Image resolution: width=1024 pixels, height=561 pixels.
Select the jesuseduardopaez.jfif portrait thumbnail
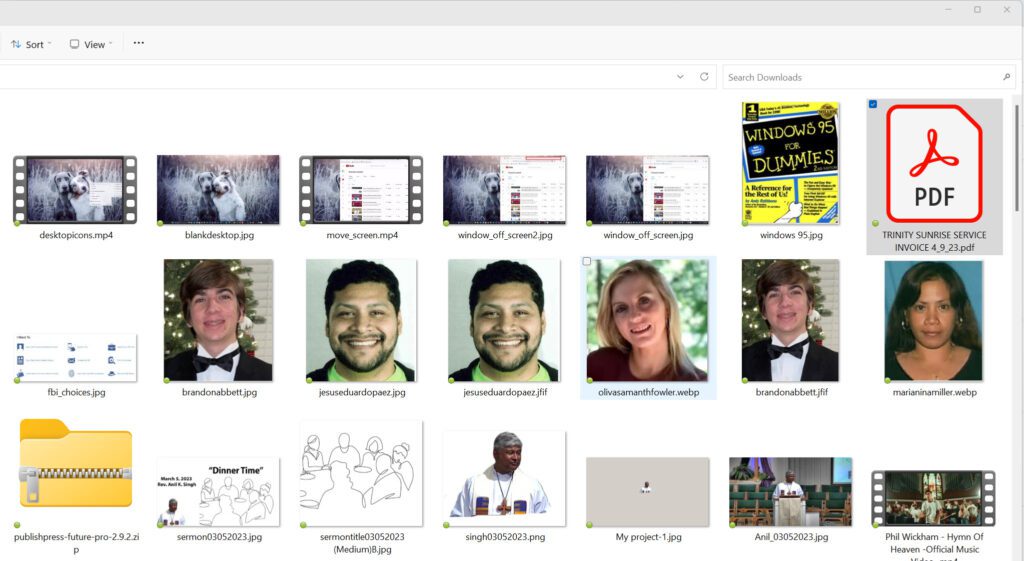(504, 320)
